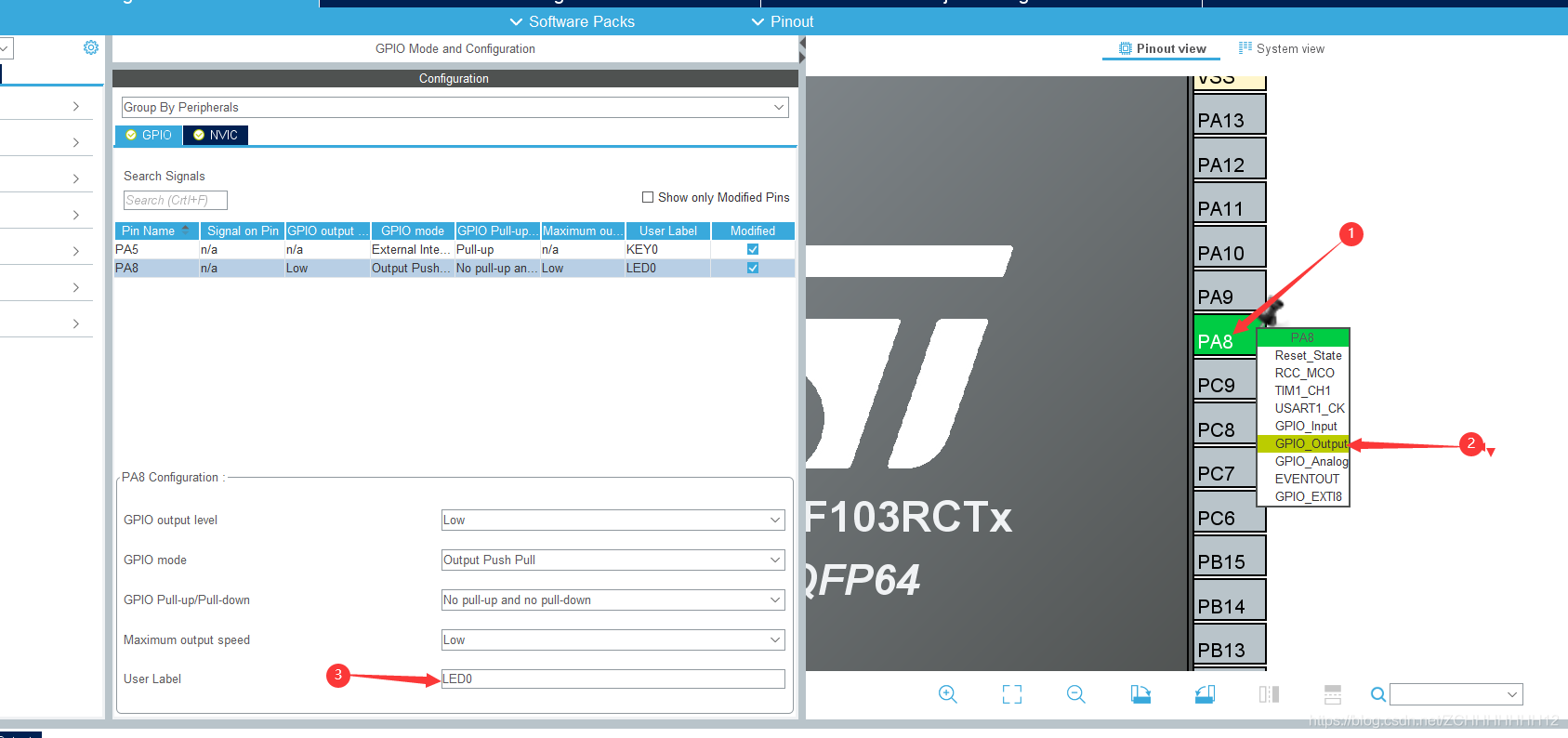The image size is (1568, 738).
Task: Select the PA5 row in pin table
Action: pos(455,249)
